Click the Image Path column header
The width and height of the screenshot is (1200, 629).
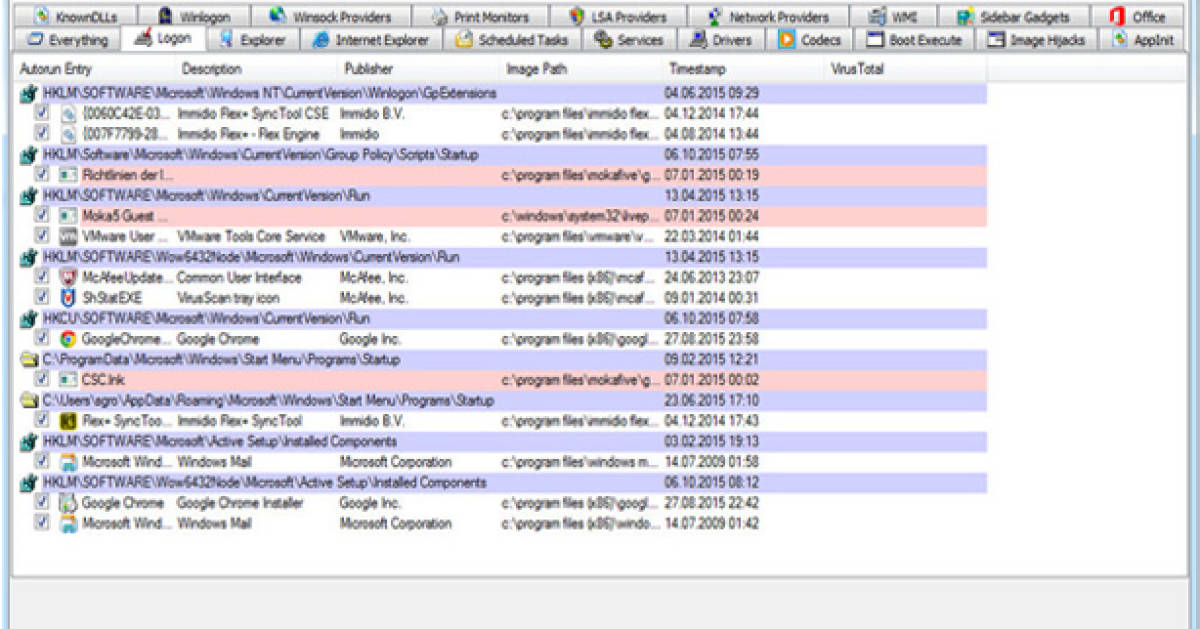[x=581, y=69]
